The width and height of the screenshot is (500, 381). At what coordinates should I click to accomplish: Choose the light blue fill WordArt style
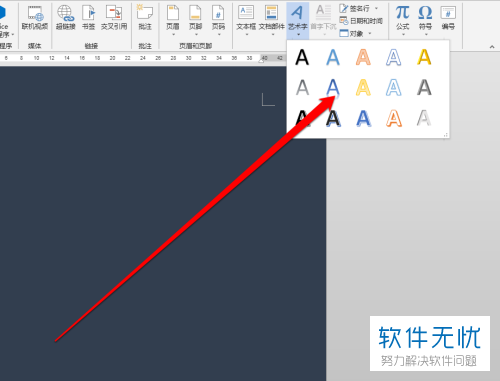tap(333, 57)
